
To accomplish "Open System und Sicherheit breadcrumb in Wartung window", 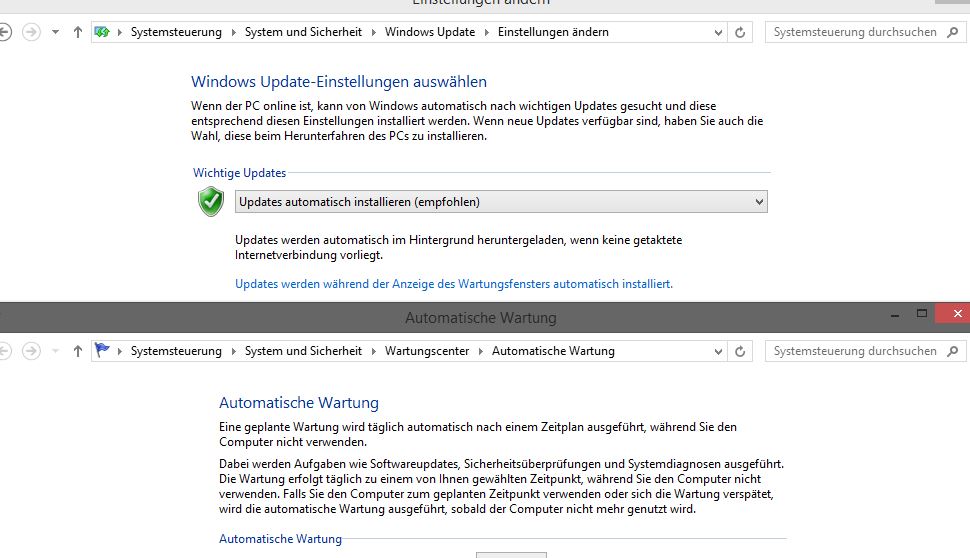I will tap(303, 351).
